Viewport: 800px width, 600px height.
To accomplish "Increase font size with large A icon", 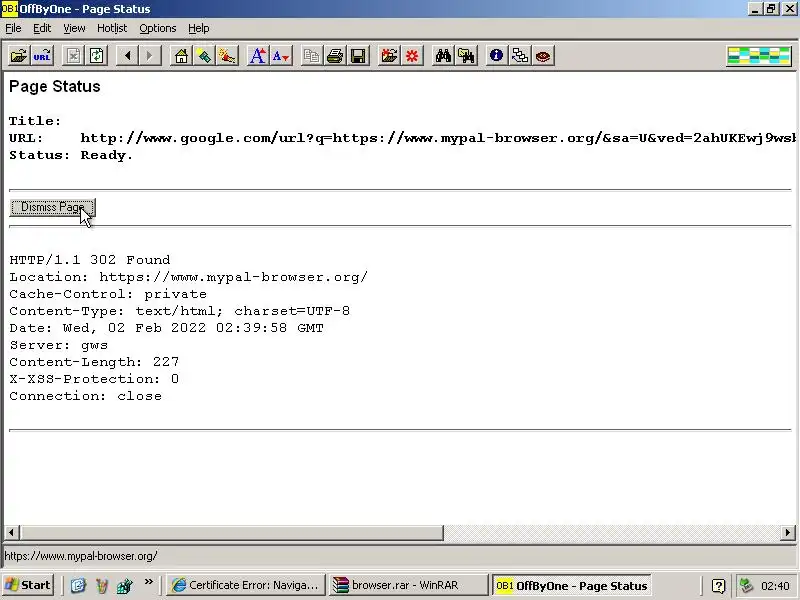I will (x=258, y=56).
